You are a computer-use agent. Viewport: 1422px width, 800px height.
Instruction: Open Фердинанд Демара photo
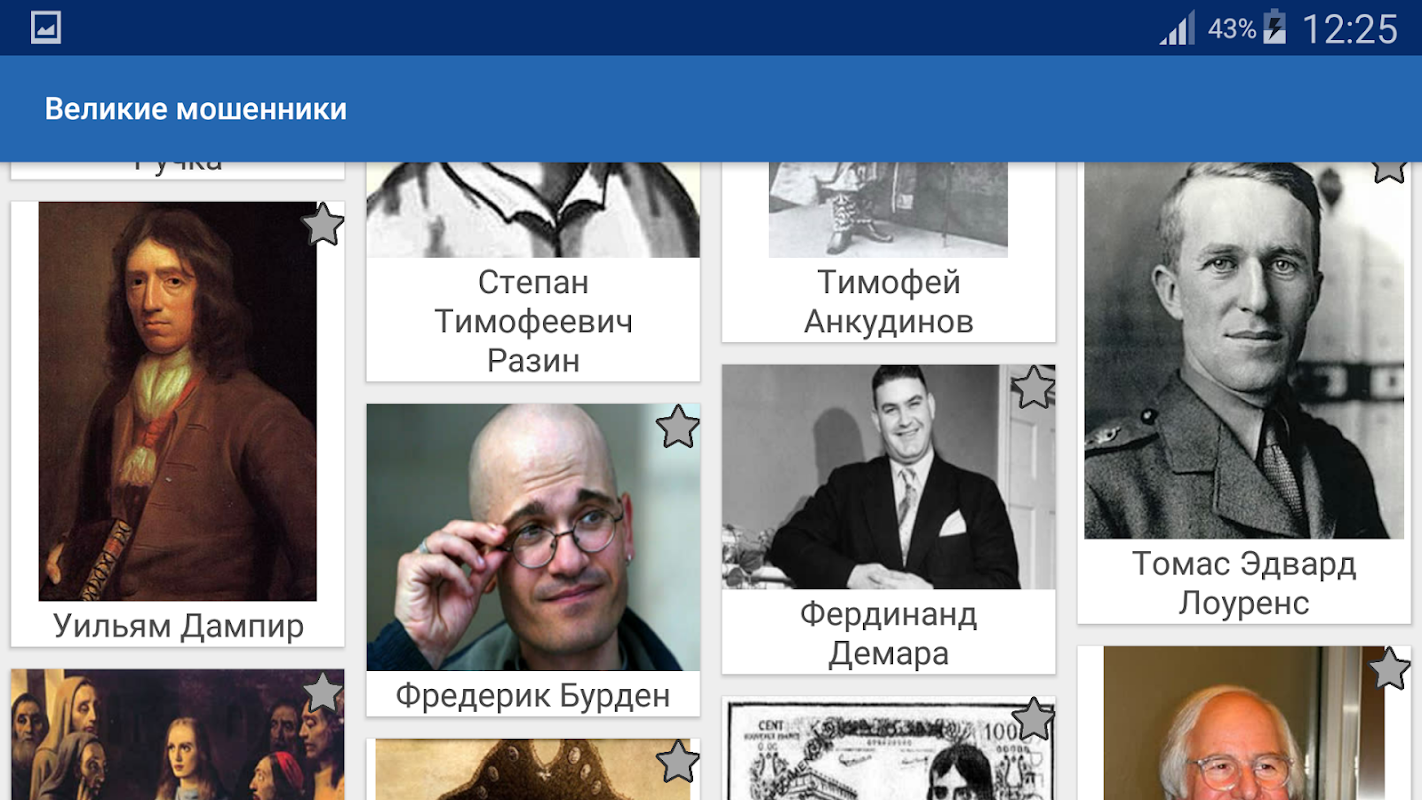tap(889, 477)
